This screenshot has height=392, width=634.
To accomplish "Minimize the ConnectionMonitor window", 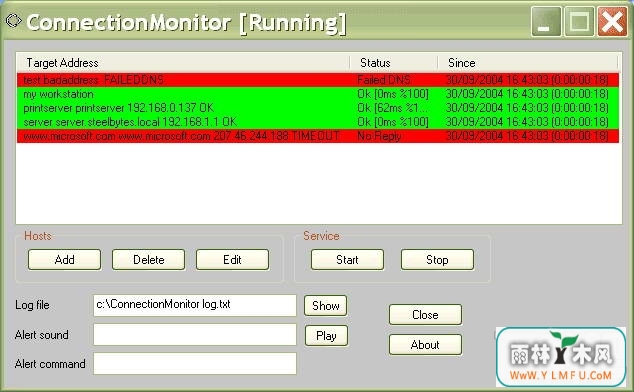I will (546, 21).
